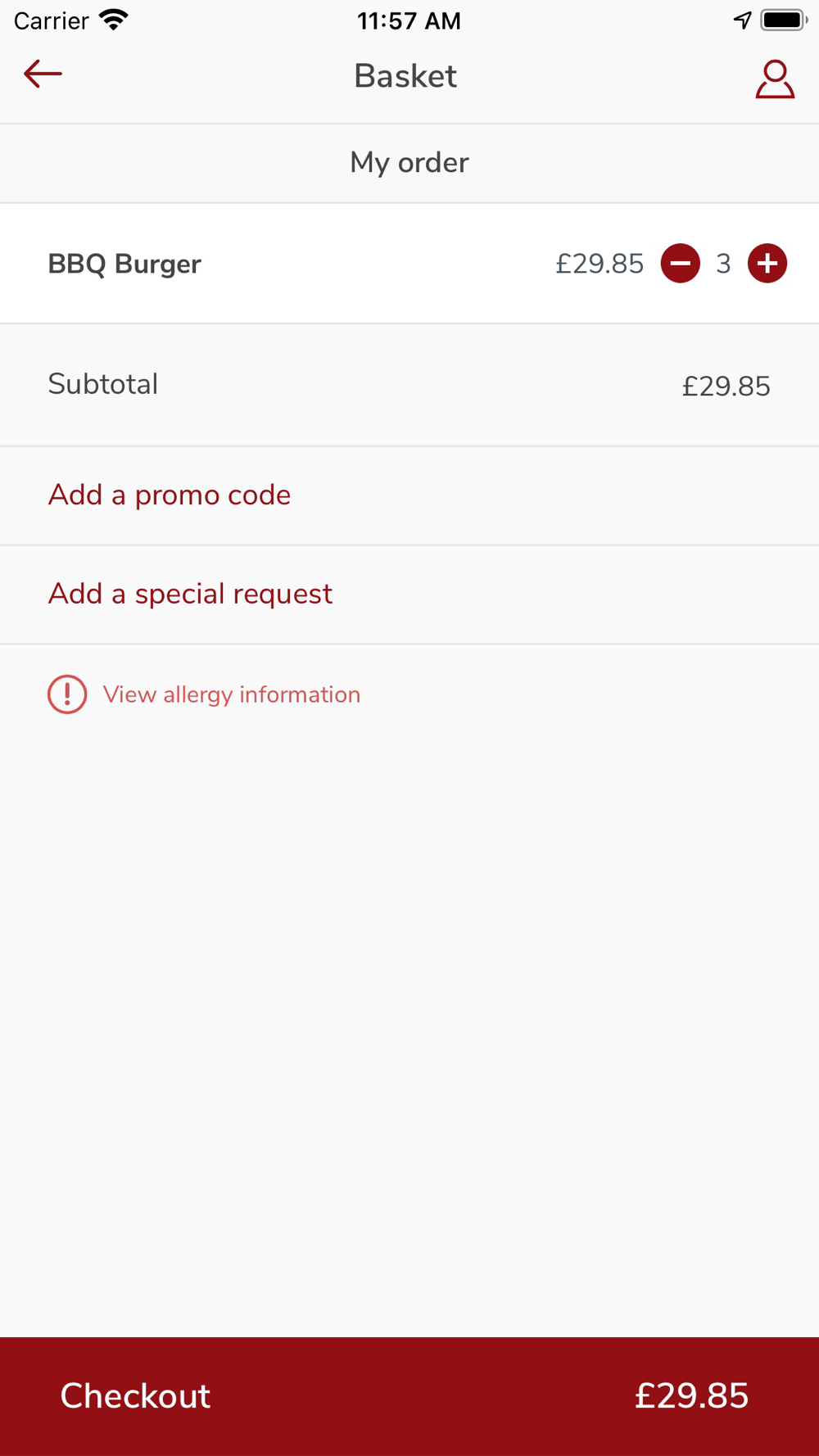Image resolution: width=819 pixels, height=1456 pixels.
Task: Tap the allergy warning exclamation icon
Action: click(67, 694)
